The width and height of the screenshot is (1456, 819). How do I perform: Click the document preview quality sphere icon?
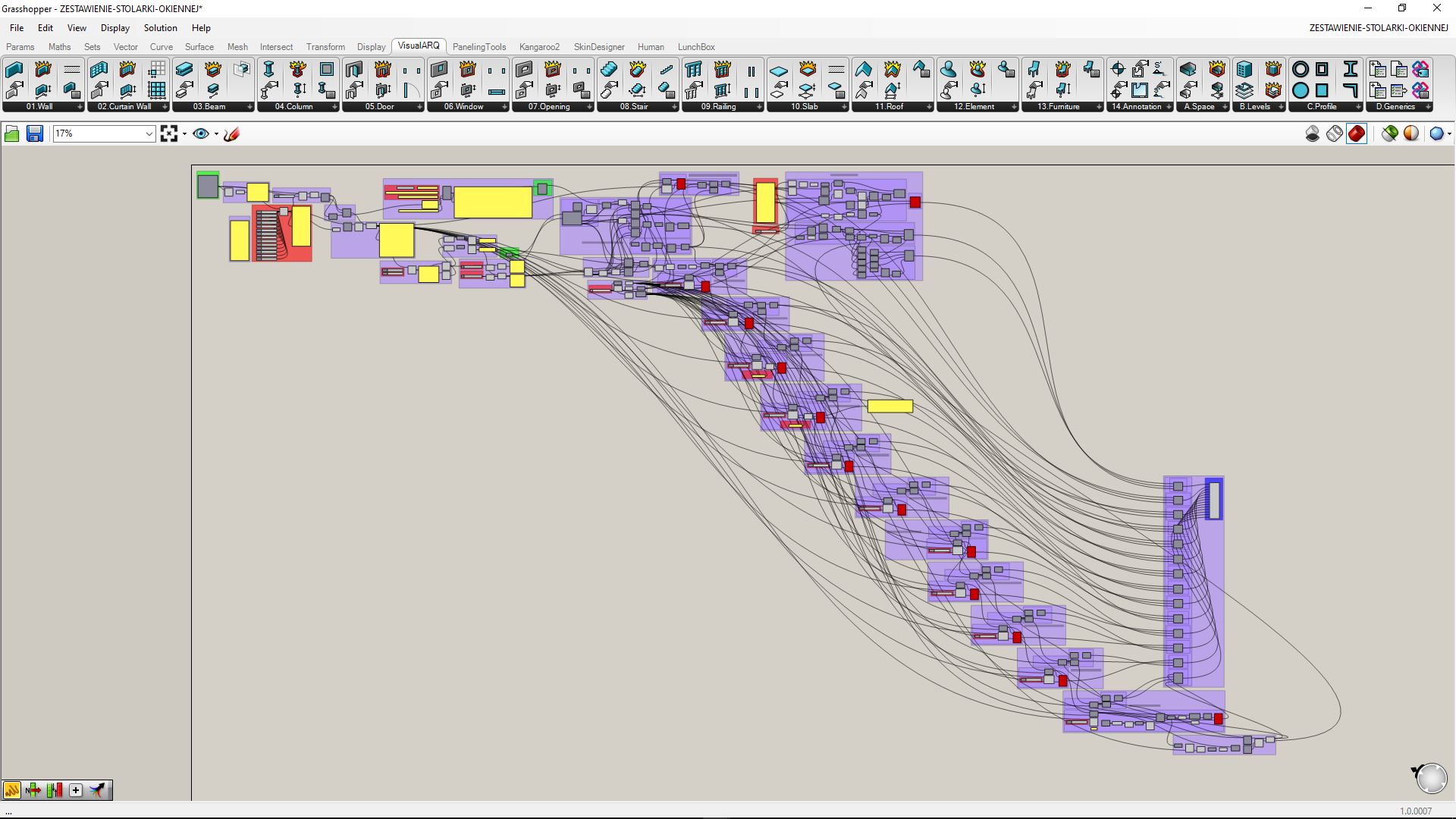tap(1436, 134)
